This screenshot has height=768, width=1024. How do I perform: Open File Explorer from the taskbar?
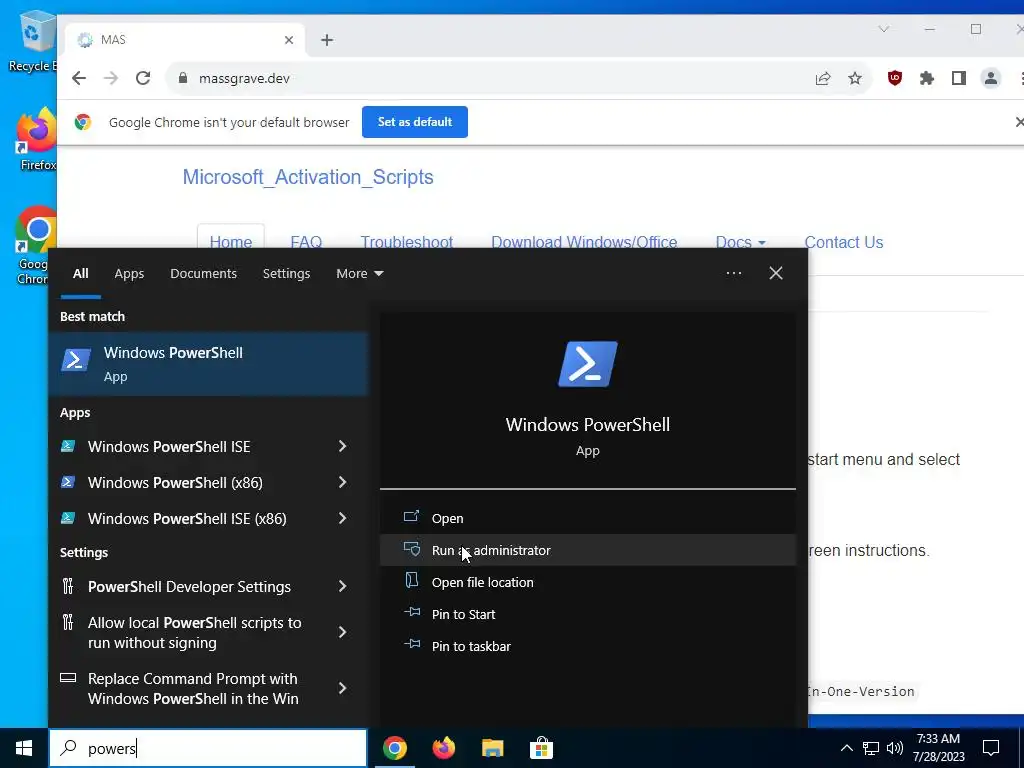click(x=492, y=748)
